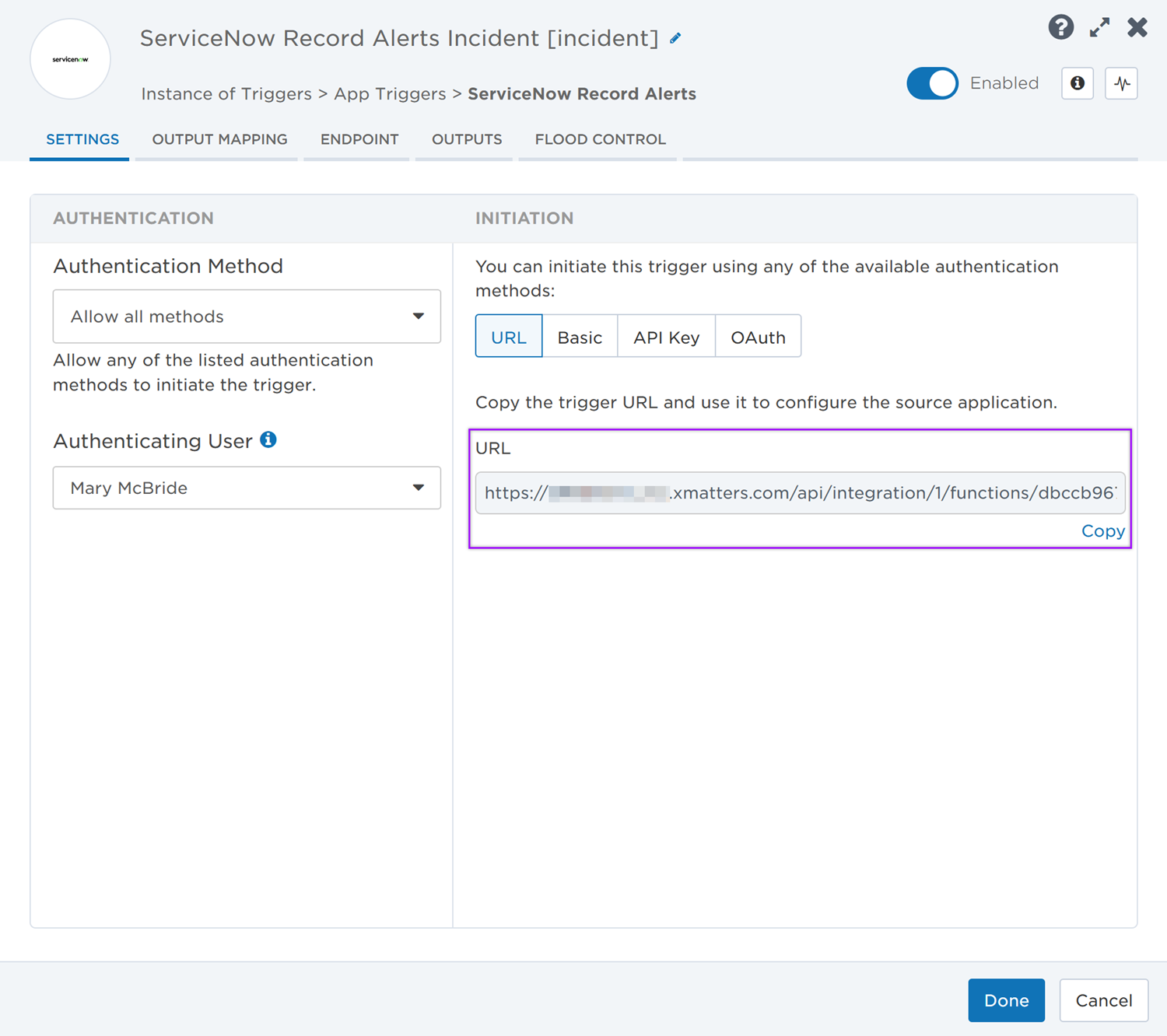Select the API Key authentication method

[666, 337]
